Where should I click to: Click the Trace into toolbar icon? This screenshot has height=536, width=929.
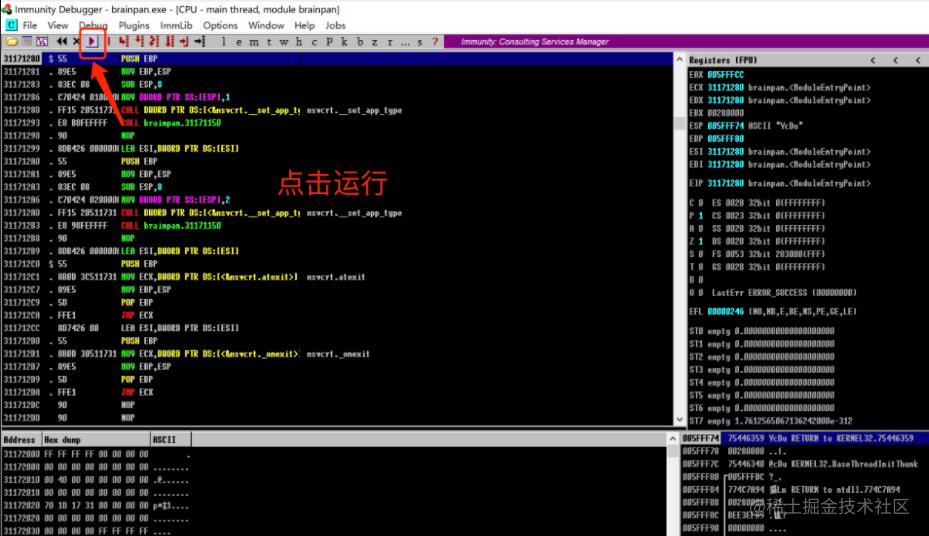click(x=154, y=41)
